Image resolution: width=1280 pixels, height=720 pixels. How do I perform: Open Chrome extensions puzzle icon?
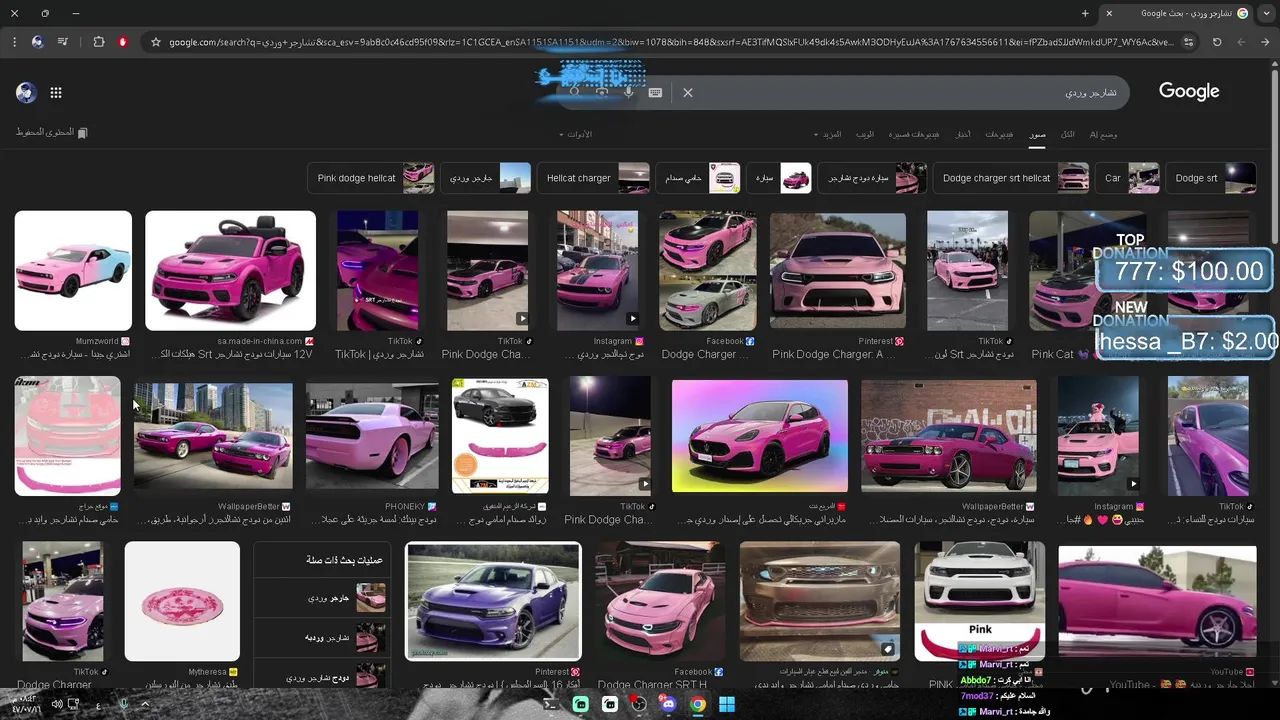tap(98, 42)
